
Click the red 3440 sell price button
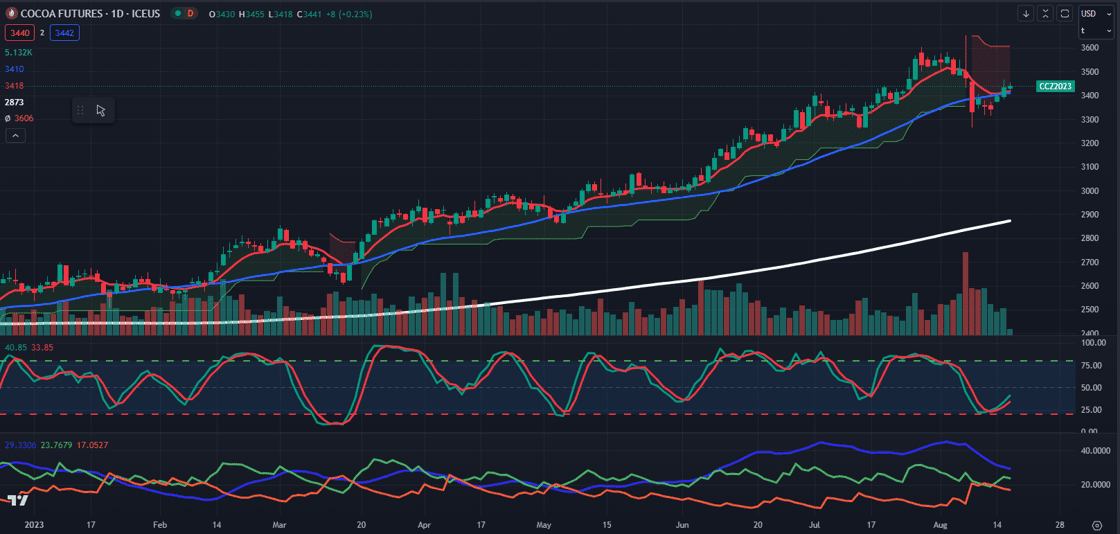(19, 33)
